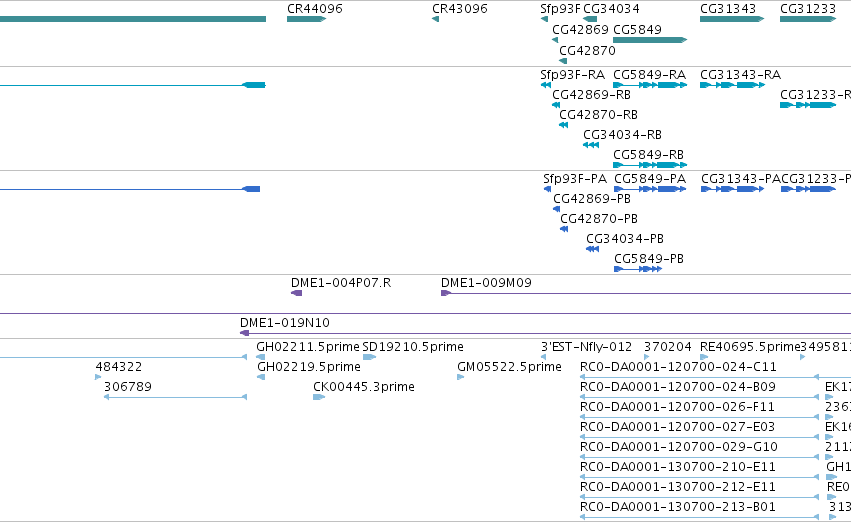The width and height of the screenshot is (851, 522).
Task: Click the CG5849 gene label
Action: click(637, 29)
